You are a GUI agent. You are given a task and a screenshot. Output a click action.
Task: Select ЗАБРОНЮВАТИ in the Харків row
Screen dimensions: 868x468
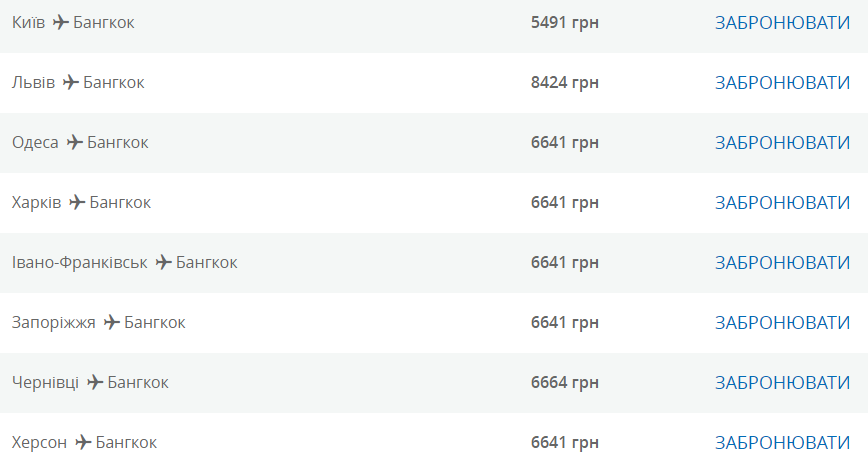click(x=782, y=202)
